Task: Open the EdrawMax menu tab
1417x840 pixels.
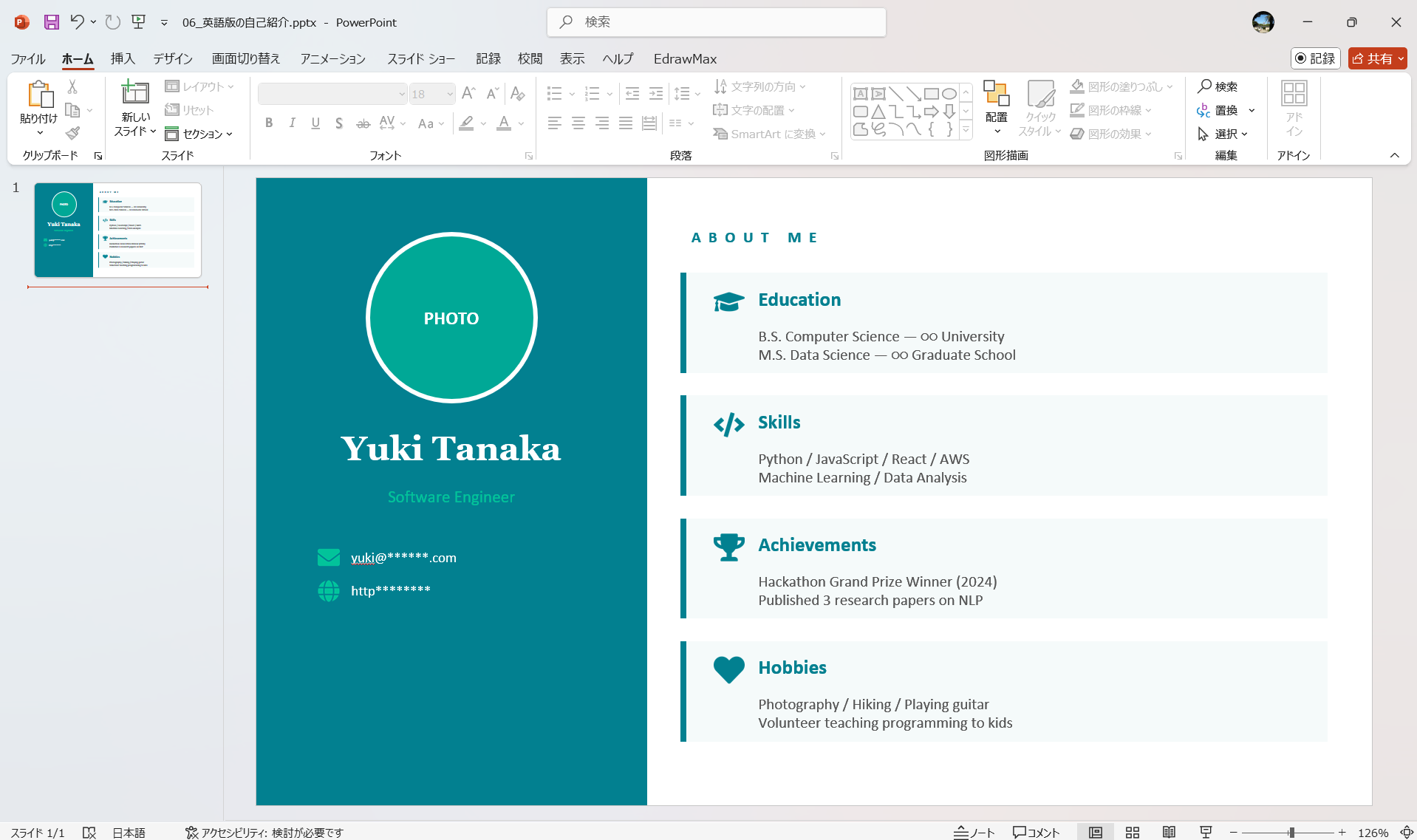Action: coord(684,58)
